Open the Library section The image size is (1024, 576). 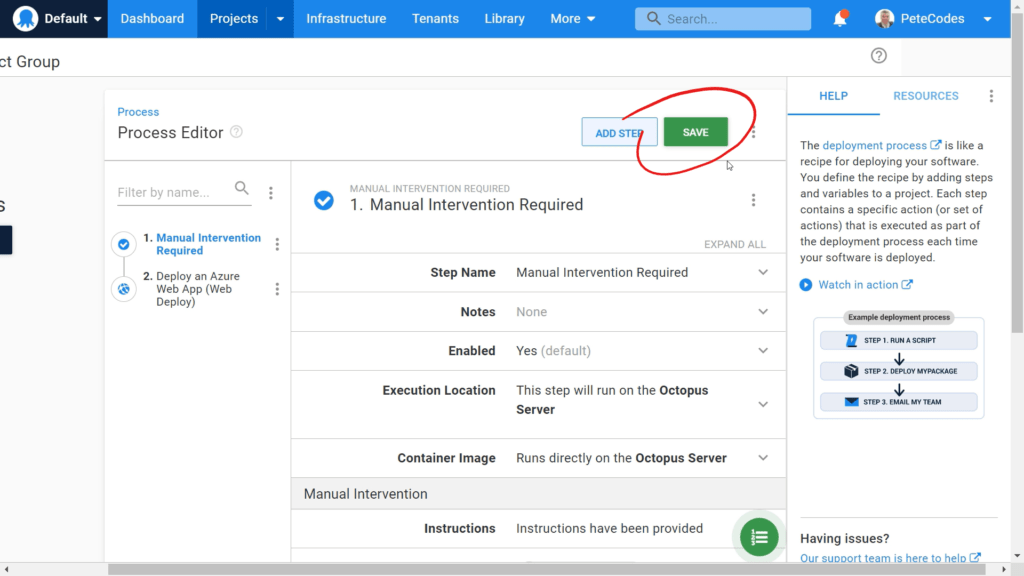504,18
